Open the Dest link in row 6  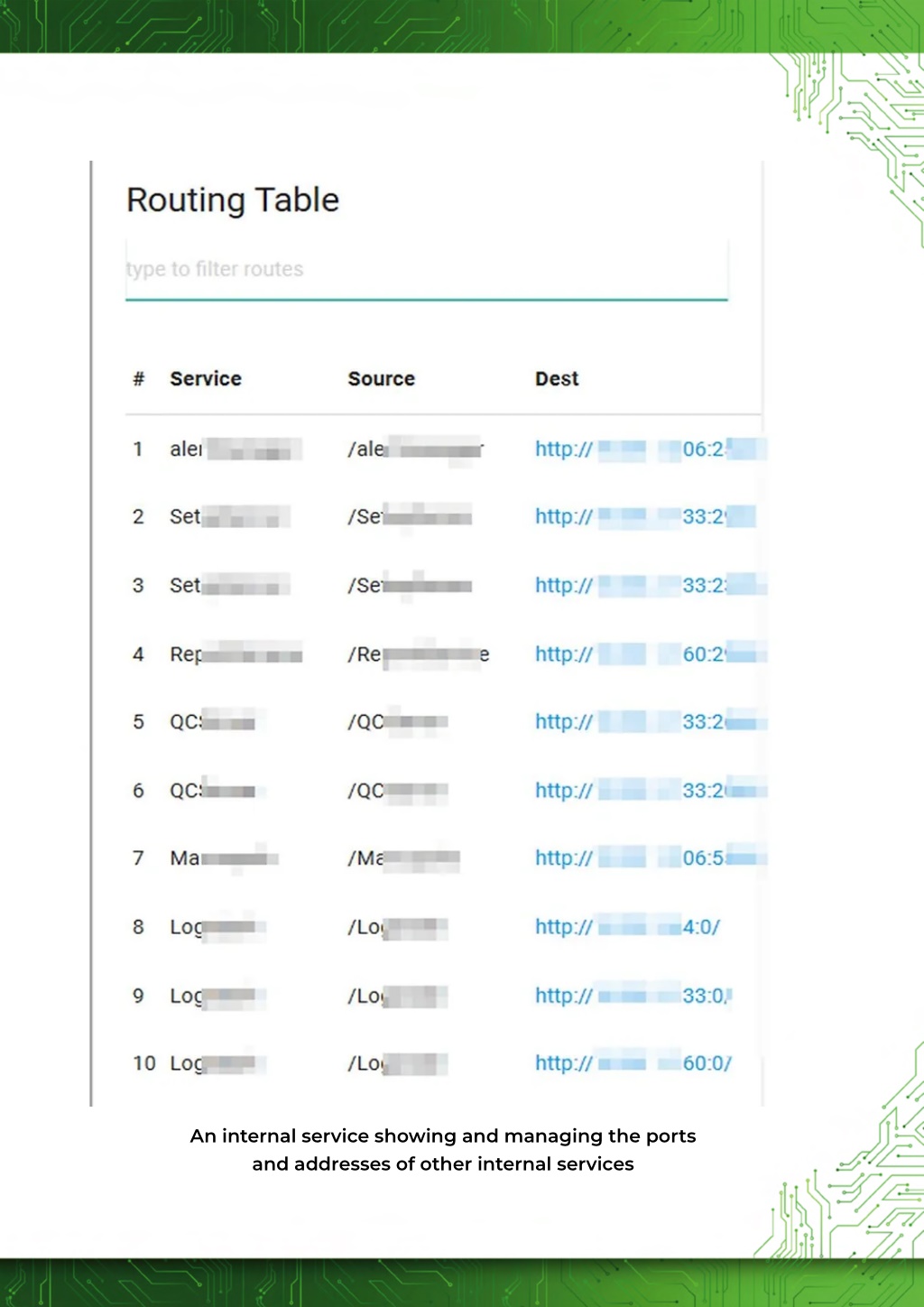650,791
